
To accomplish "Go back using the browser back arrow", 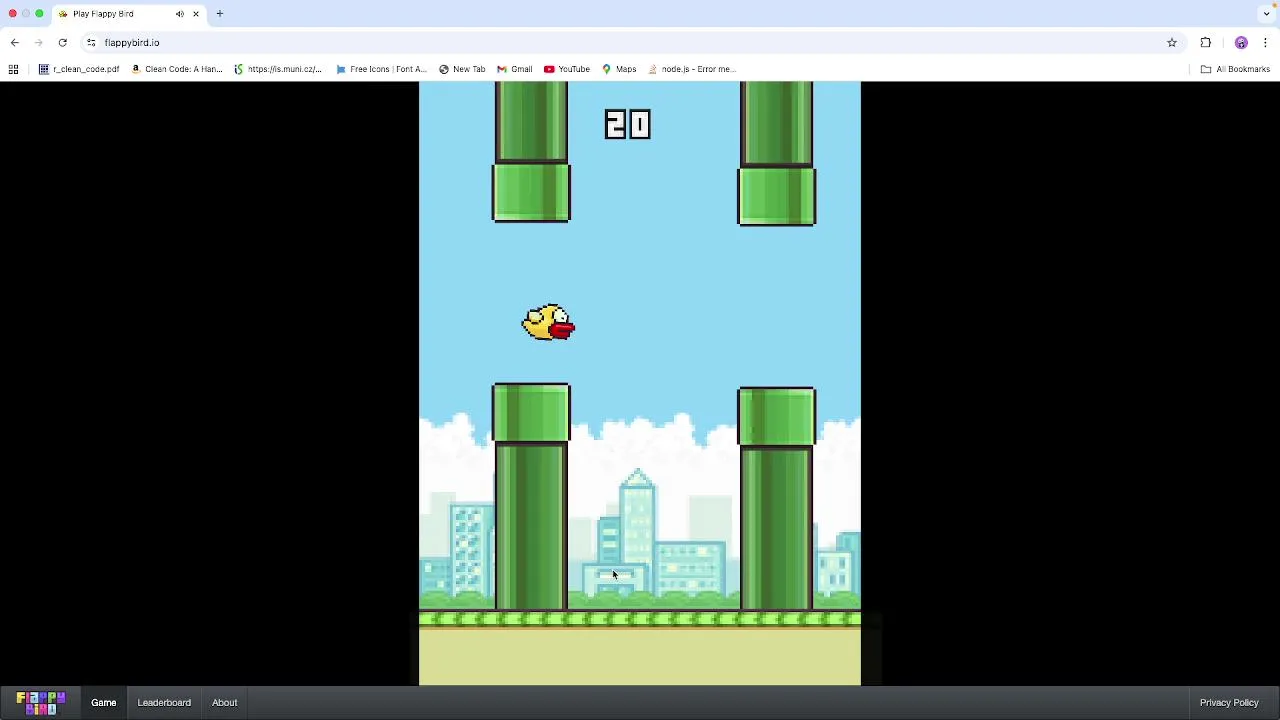I will pyautogui.click(x=14, y=43).
